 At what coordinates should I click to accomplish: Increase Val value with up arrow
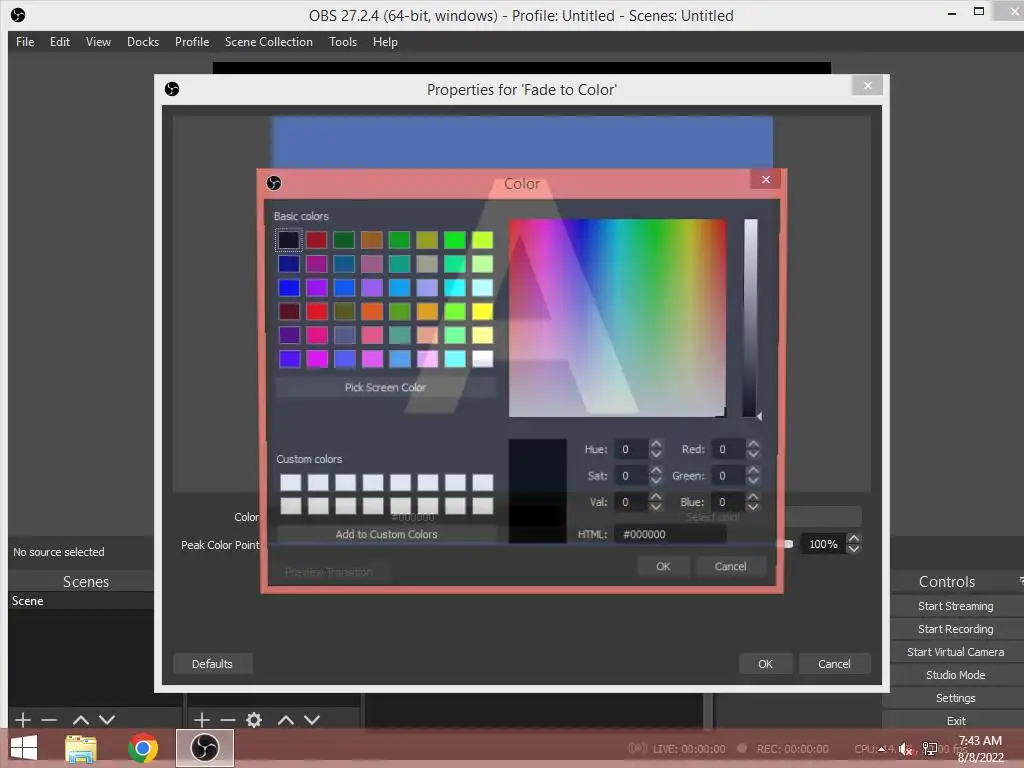click(x=656, y=496)
